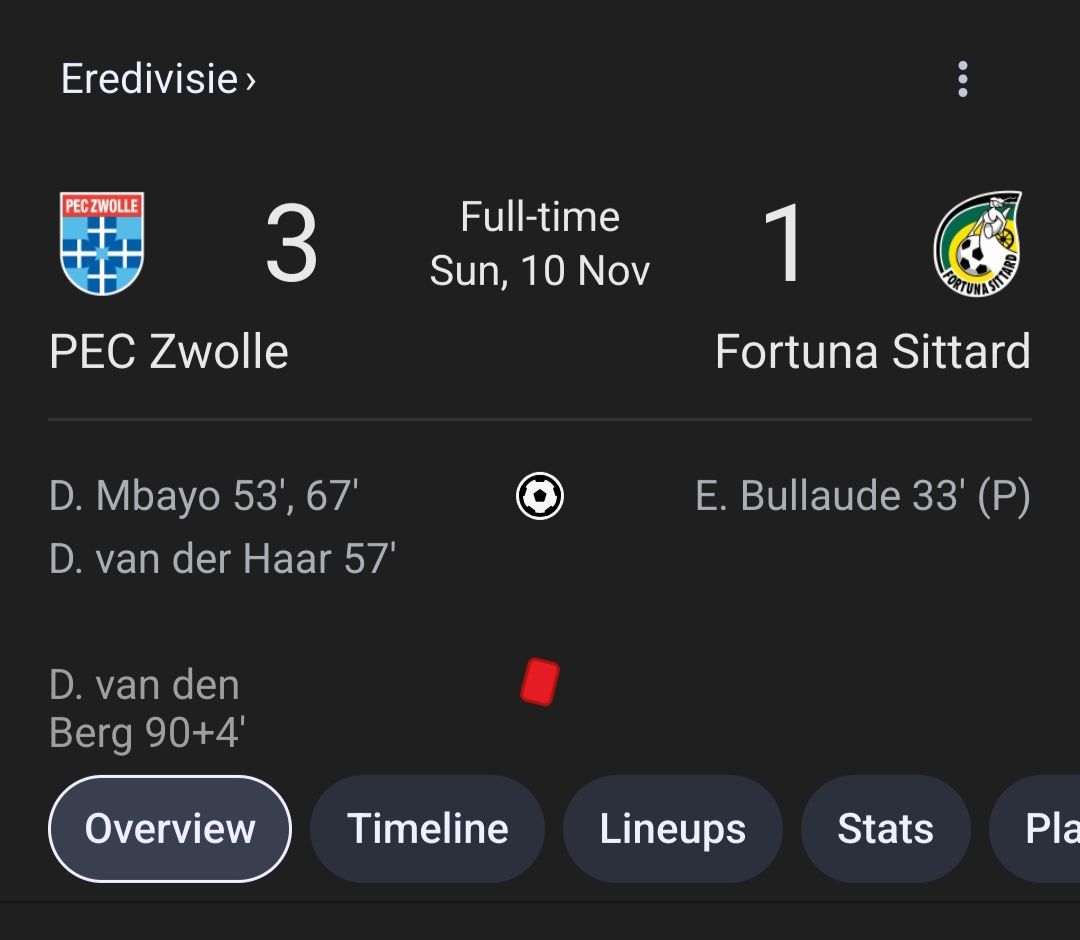The image size is (1080, 940).
Task: Open the three-dot more options menu
Action: [x=962, y=79]
